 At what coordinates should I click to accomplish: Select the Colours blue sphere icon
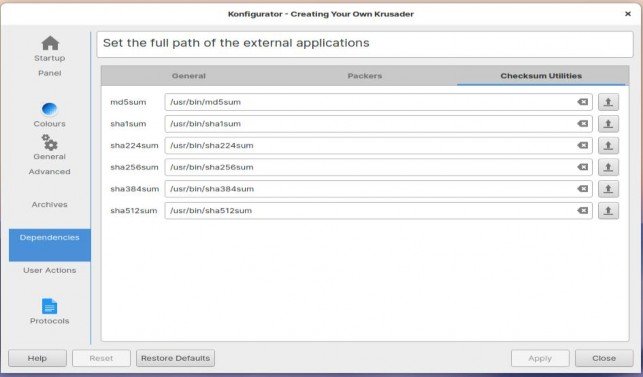50,109
